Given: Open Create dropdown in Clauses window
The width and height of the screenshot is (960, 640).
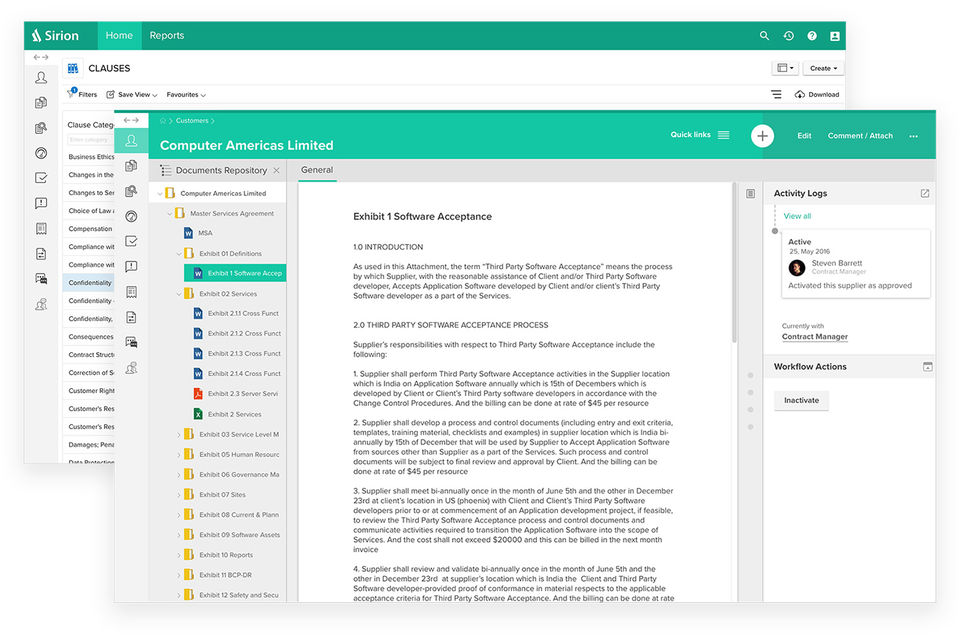Looking at the screenshot, I should [823, 68].
